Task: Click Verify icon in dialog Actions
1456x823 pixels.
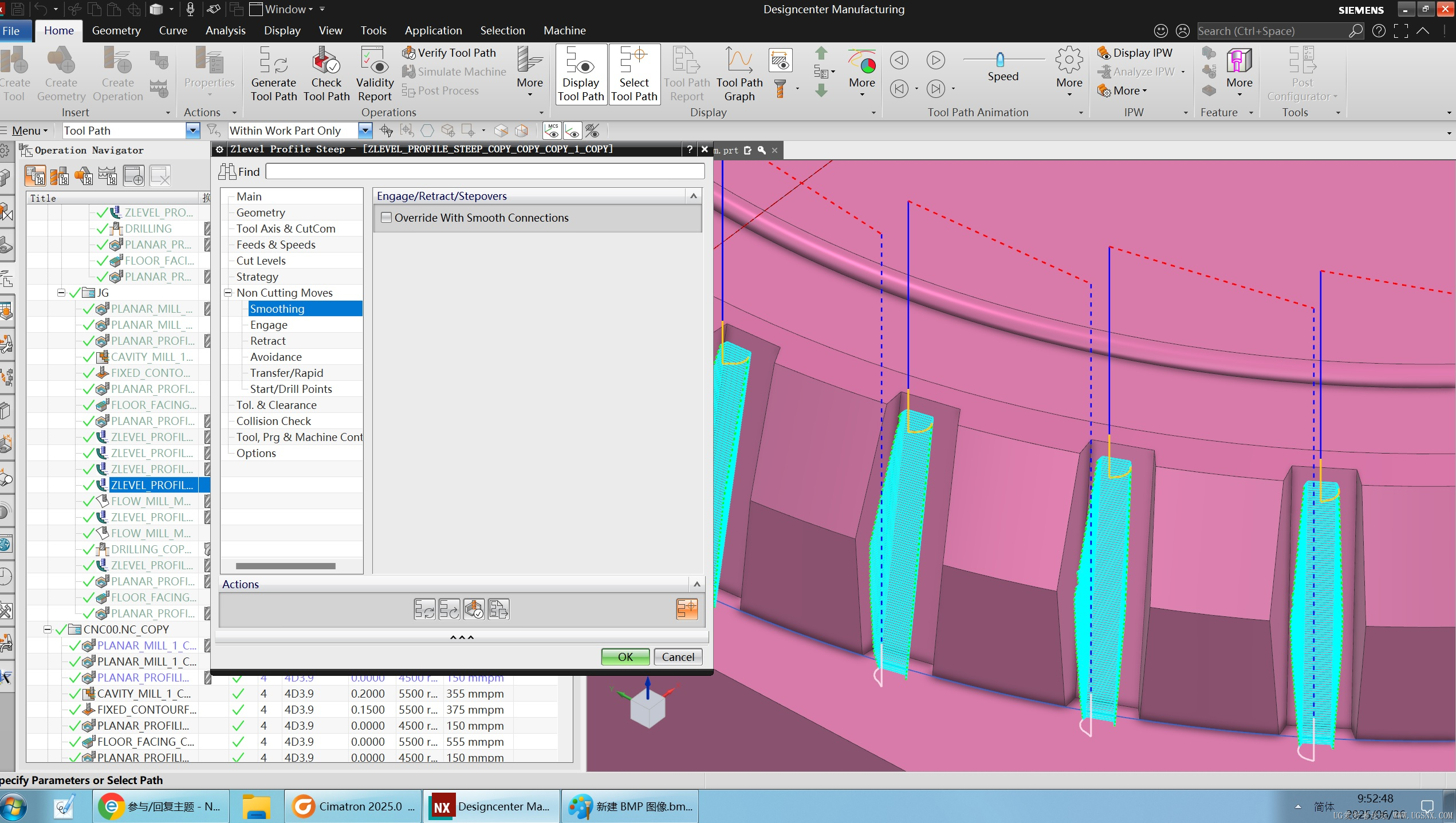Action: (x=474, y=609)
